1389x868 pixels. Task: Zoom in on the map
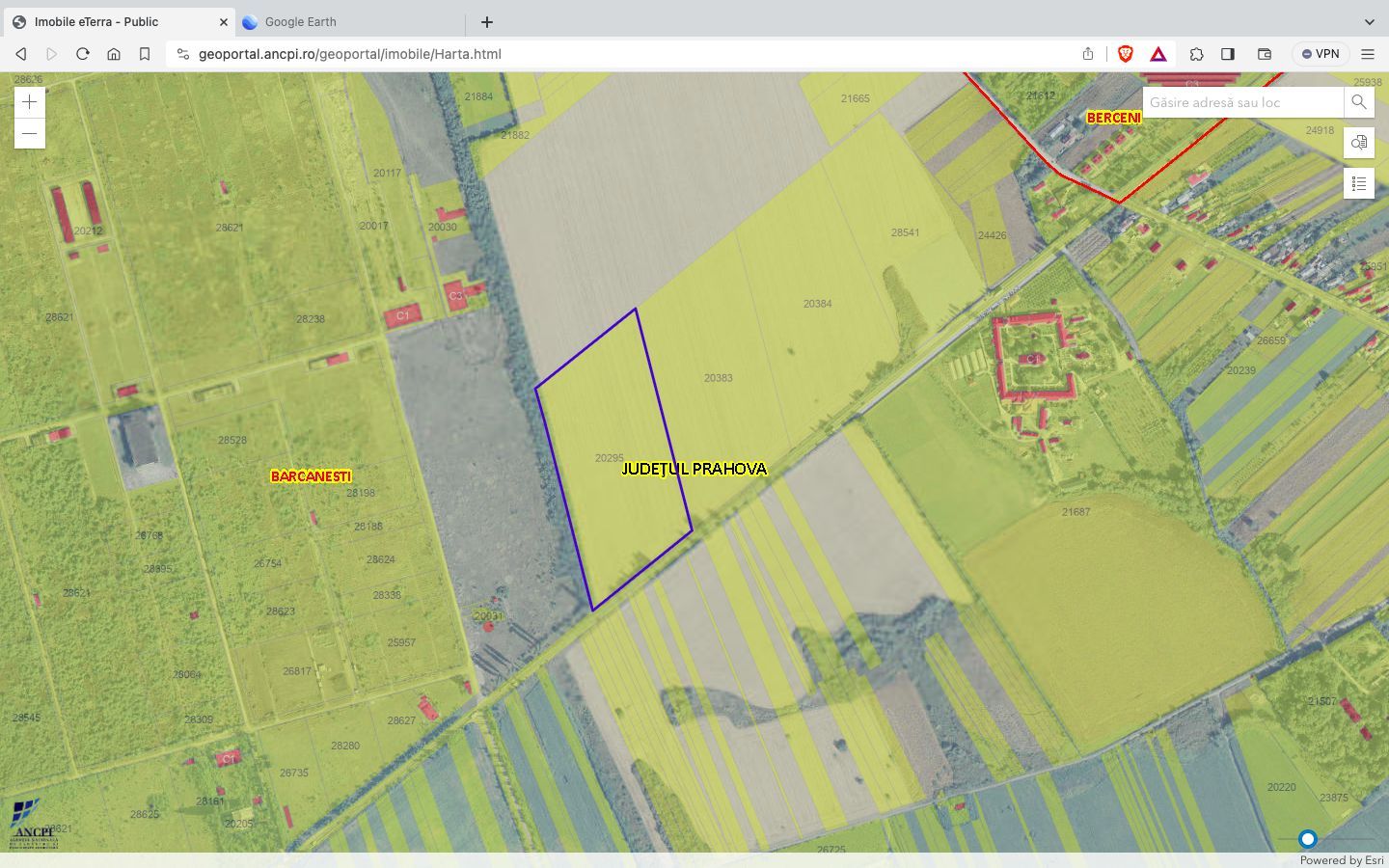30,102
